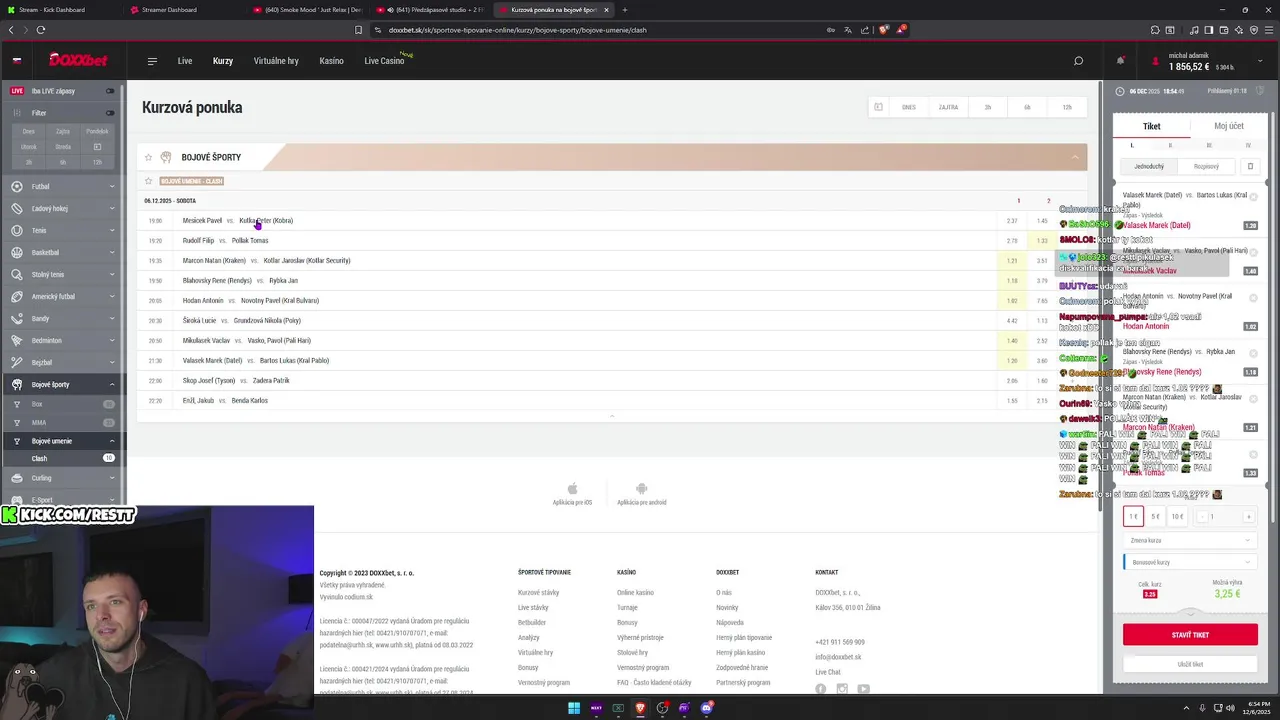This screenshot has height=720, width=1280.
Task: Expand the Stolný tenis category
Action: [x=112, y=274]
